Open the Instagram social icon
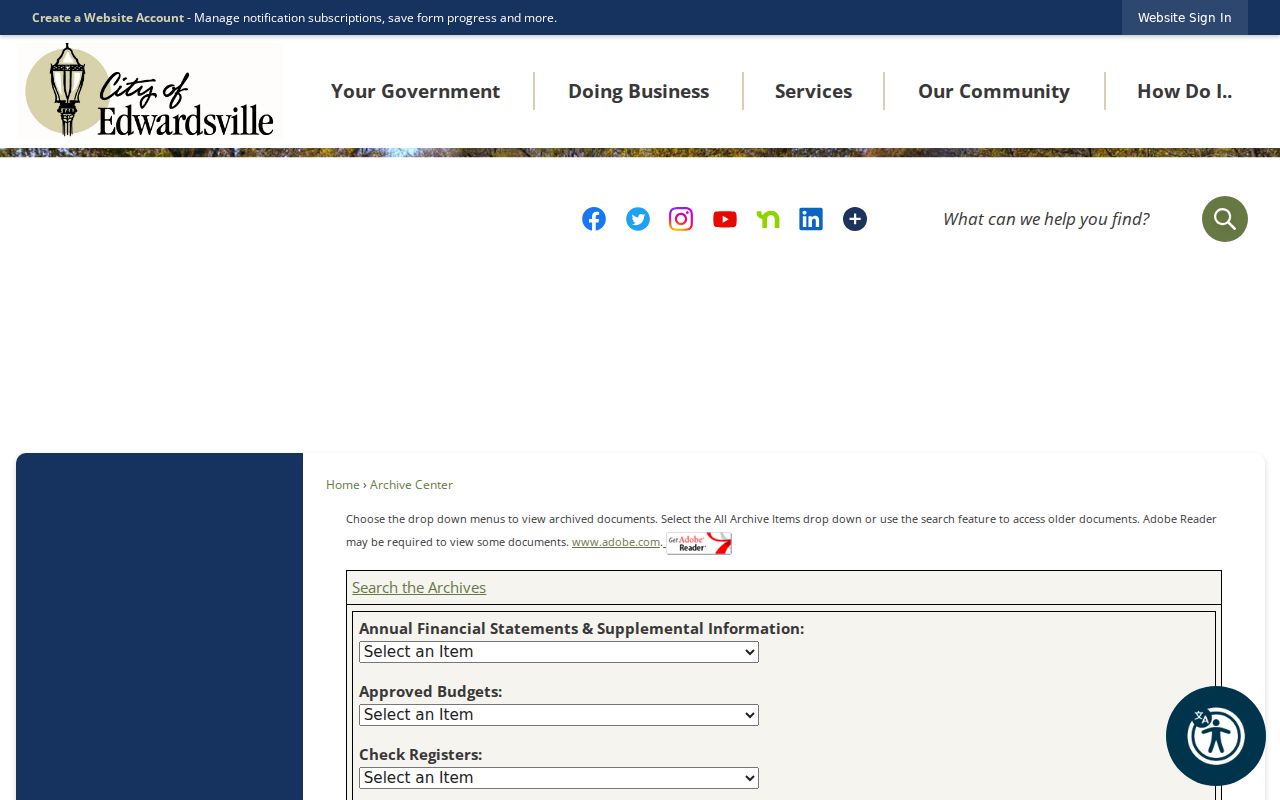Viewport: 1280px width, 800px height. coord(681,219)
